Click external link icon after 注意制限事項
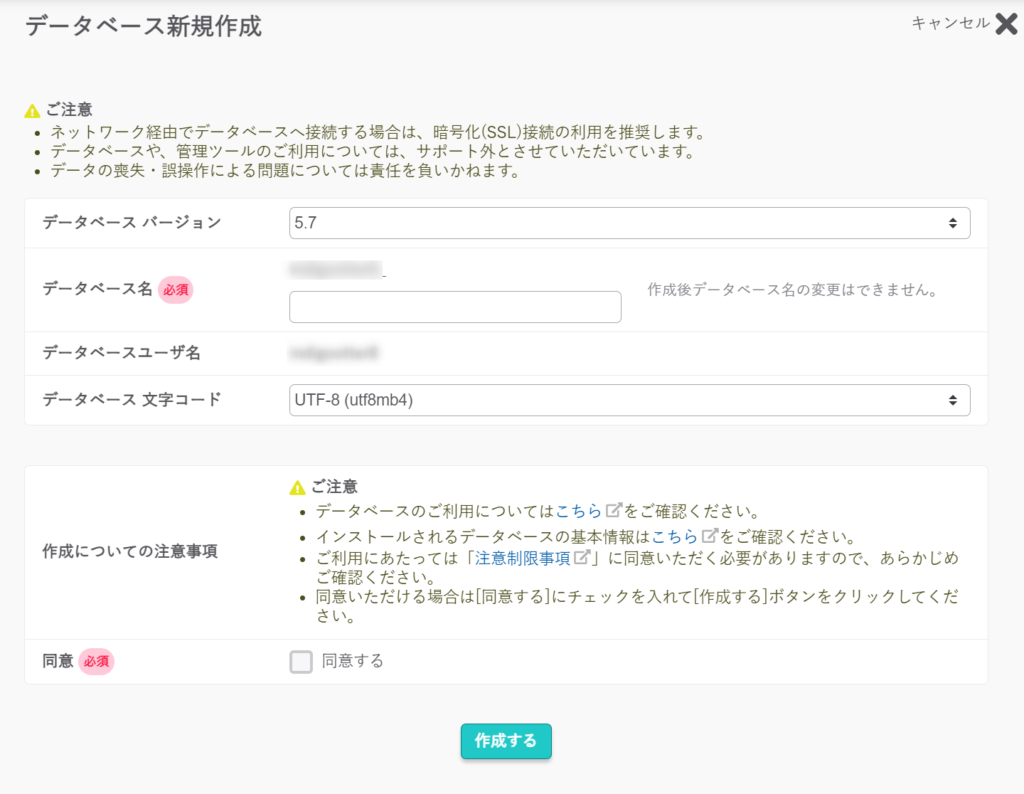This screenshot has height=794, width=1024. point(581,557)
